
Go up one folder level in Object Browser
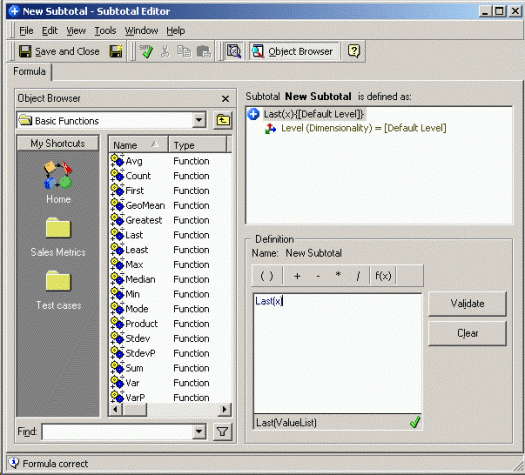pos(223,120)
